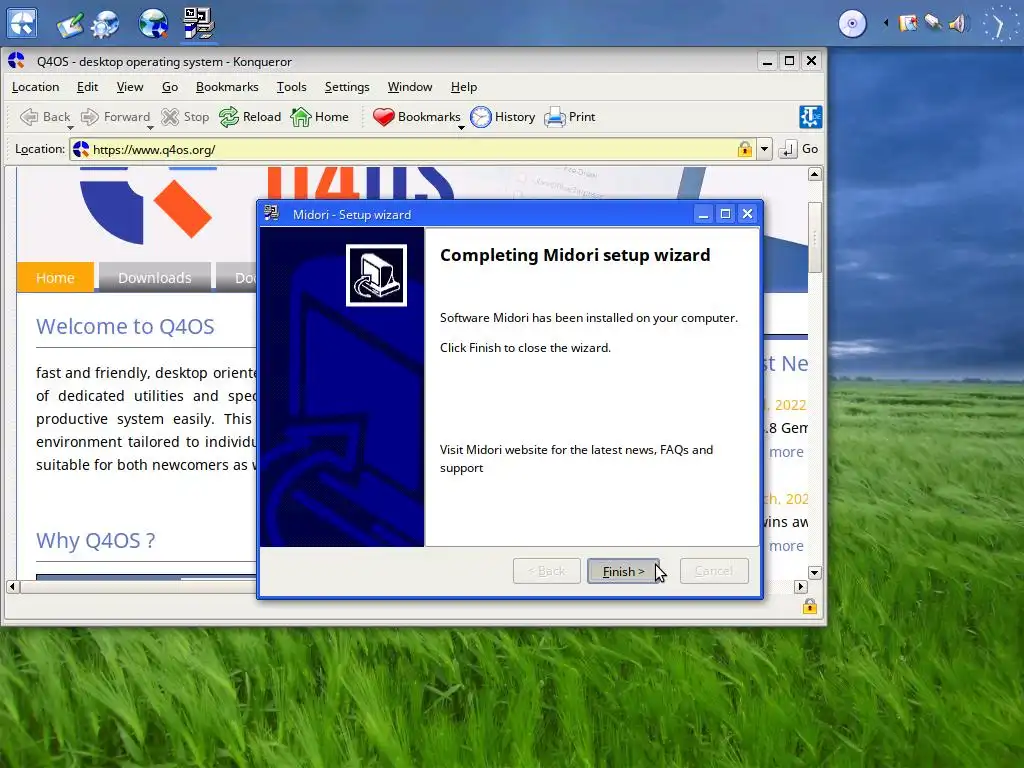1024x768 pixels.
Task: Click the disabled Cancel wizard button
Action: pyautogui.click(x=714, y=571)
